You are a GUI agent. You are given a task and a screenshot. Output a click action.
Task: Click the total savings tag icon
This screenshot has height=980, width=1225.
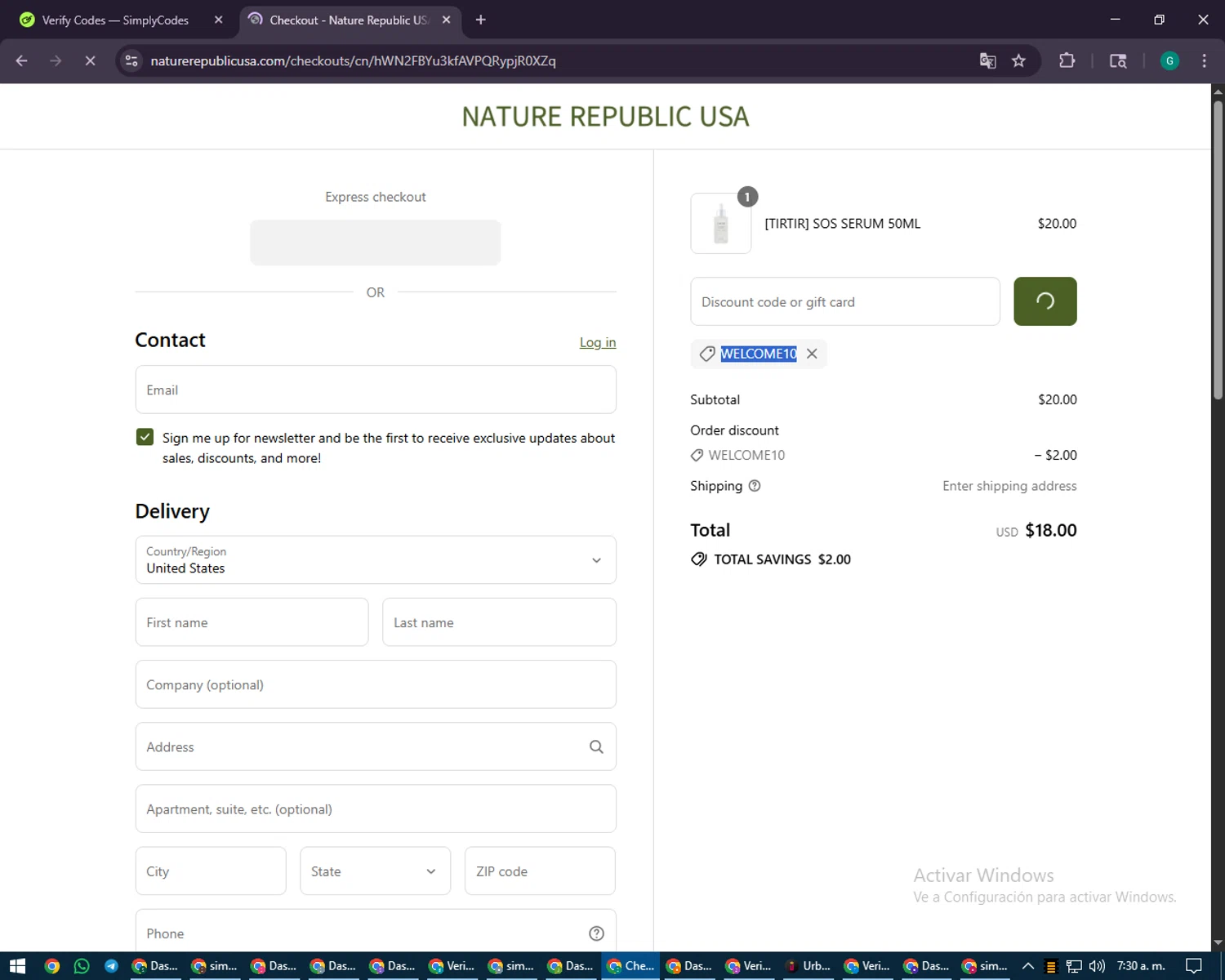[699, 559]
